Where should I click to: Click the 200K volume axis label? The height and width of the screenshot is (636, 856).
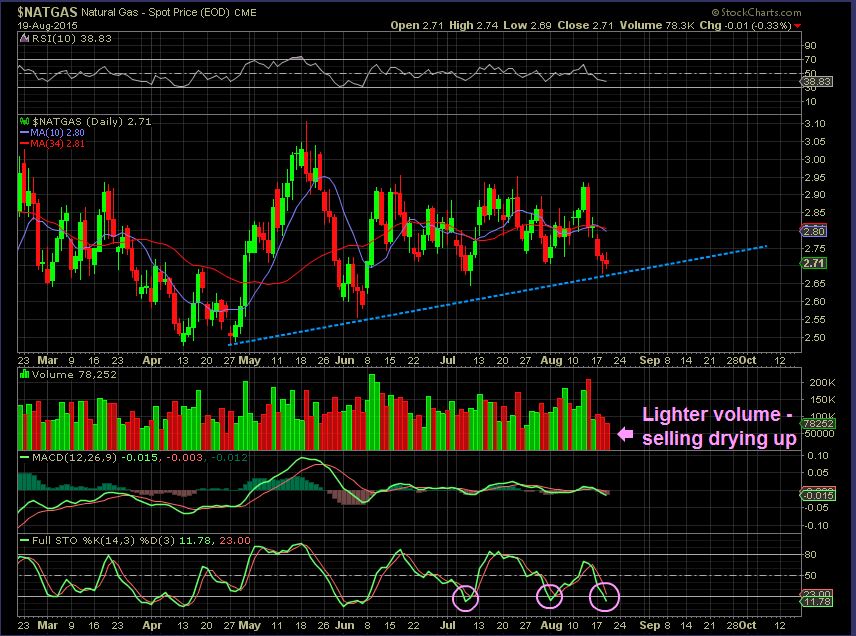point(822,383)
